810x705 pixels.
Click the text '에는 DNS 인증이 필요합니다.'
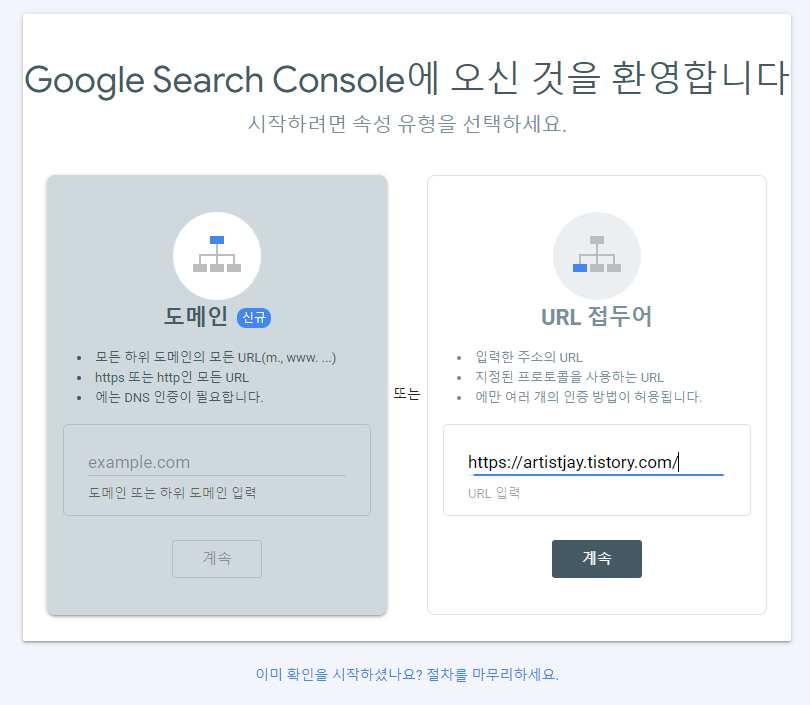[x=179, y=397]
